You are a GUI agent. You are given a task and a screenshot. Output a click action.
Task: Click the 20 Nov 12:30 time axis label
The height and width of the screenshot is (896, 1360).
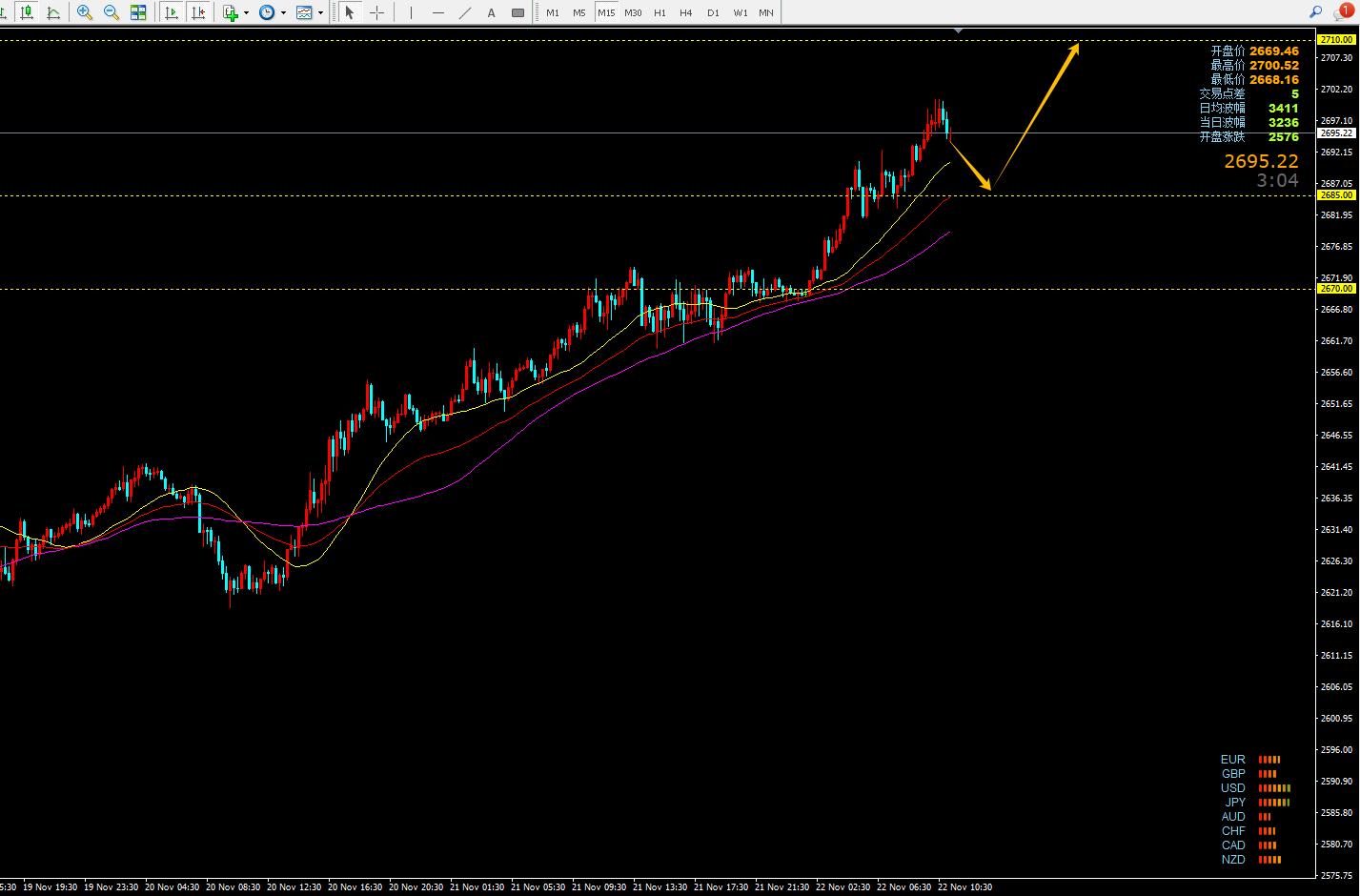point(294,887)
